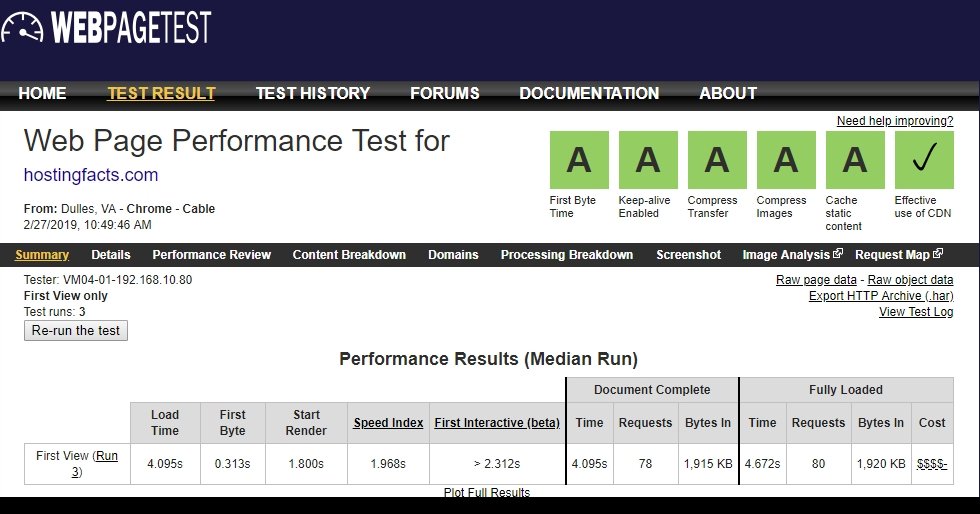The height and width of the screenshot is (514, 980).
Task: Click the Plot Full Results link
Action: point(487,492)
